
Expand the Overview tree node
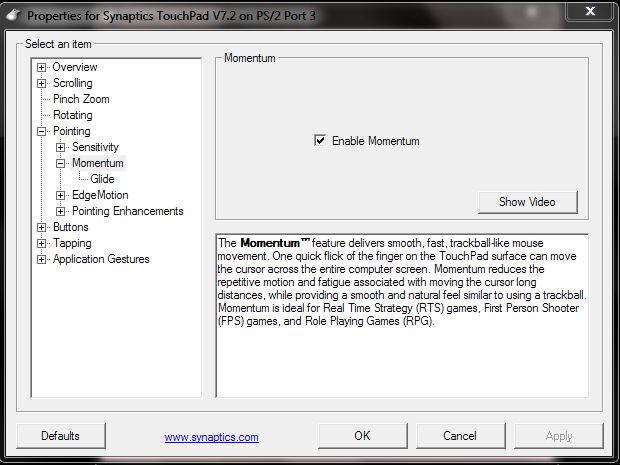[x=41, y=67]
